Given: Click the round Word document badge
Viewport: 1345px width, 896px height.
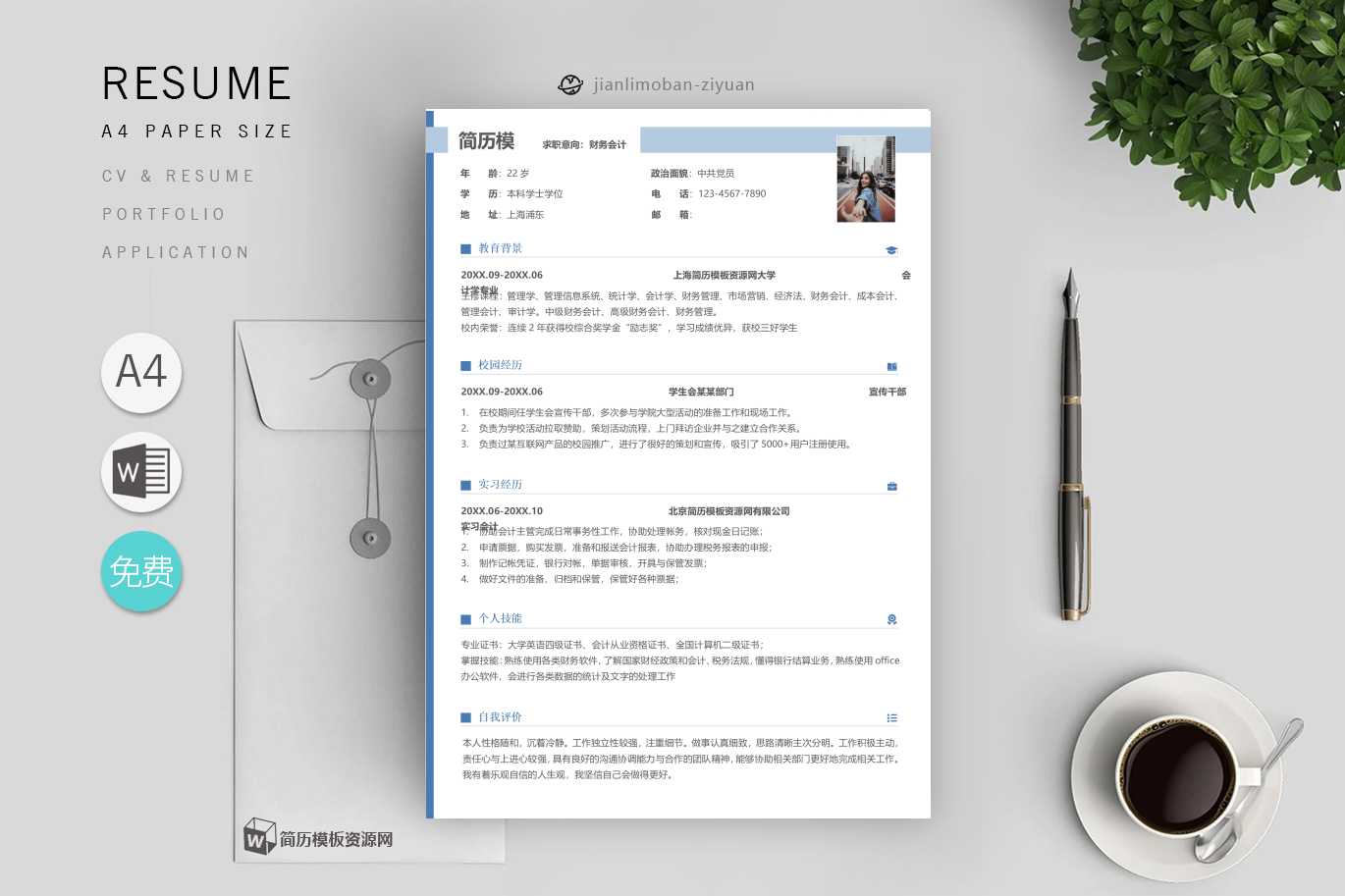Looking at the screenshot, I should pyautogui.click(x=141, y=472).
